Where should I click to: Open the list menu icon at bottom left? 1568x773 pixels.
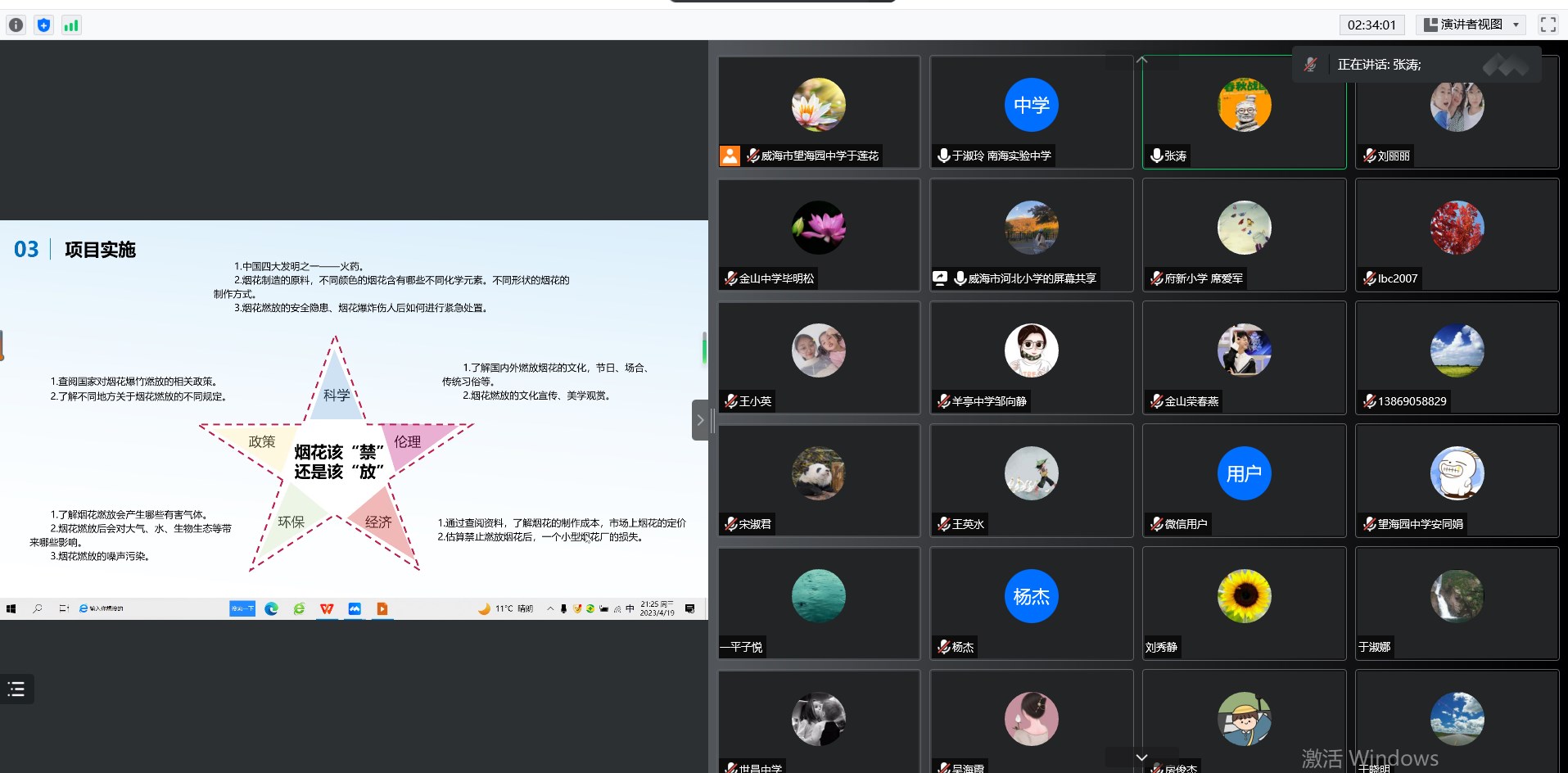[16, 689]
